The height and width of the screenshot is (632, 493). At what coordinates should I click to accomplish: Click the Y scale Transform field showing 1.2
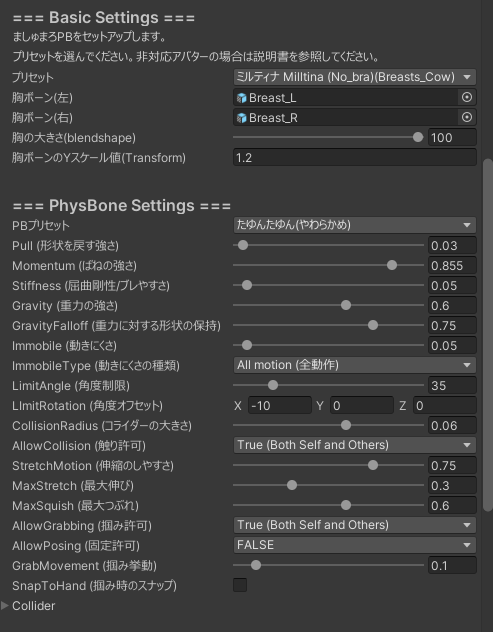click(355, 157)
